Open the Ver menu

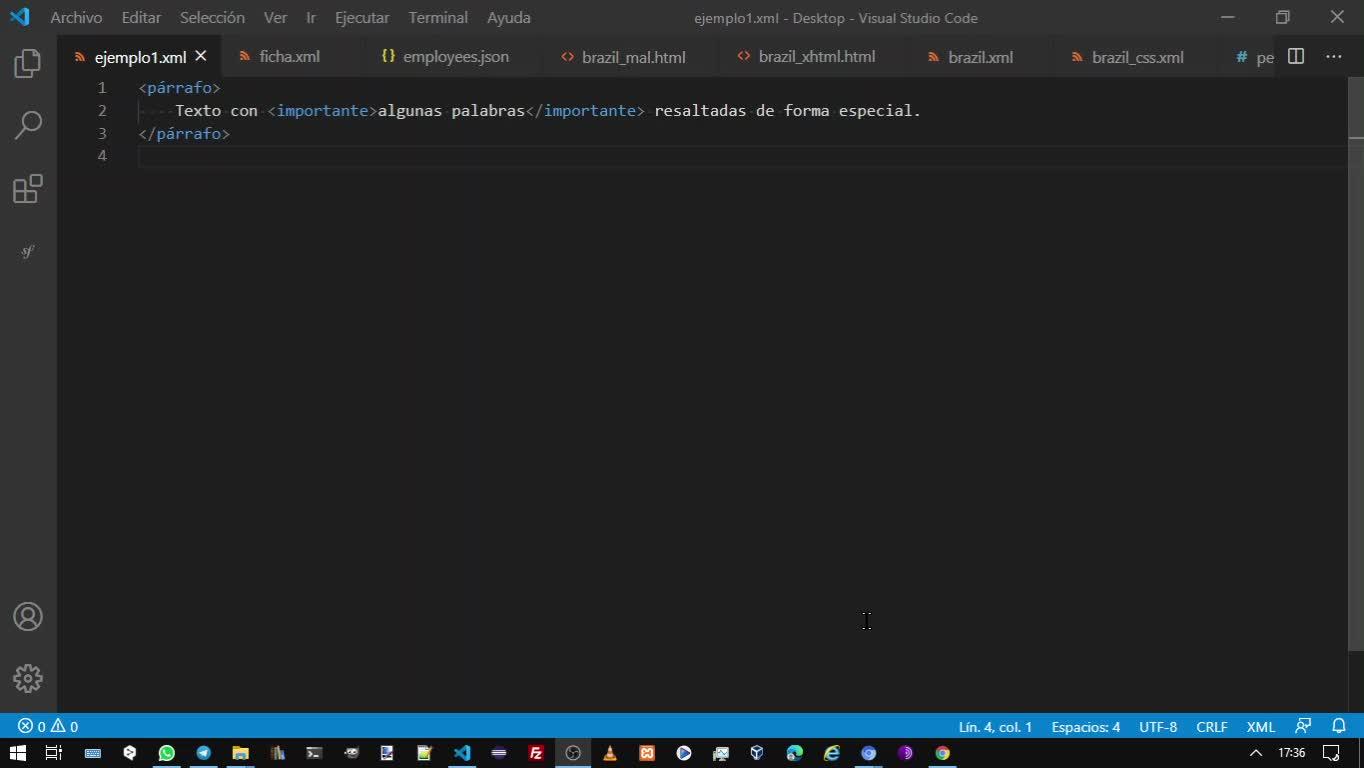coord(275,18)
